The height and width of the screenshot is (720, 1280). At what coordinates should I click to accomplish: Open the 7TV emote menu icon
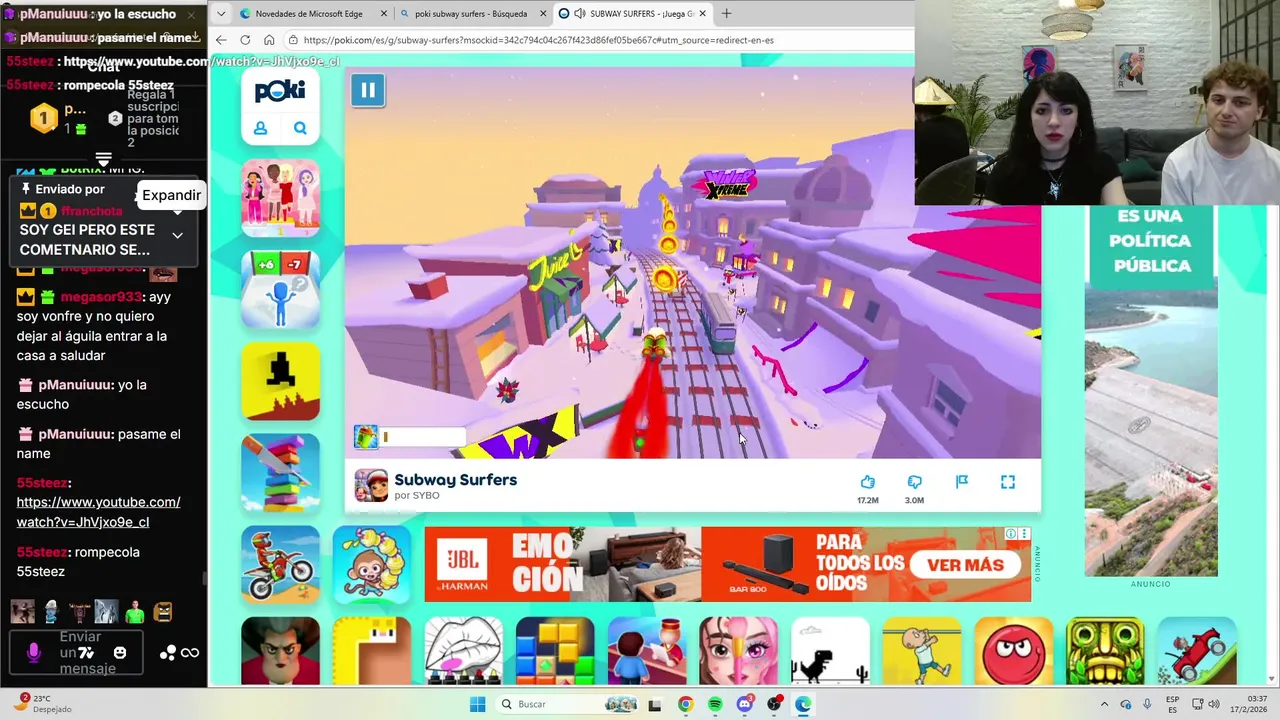pyautogui.click(x=85, y=652)
